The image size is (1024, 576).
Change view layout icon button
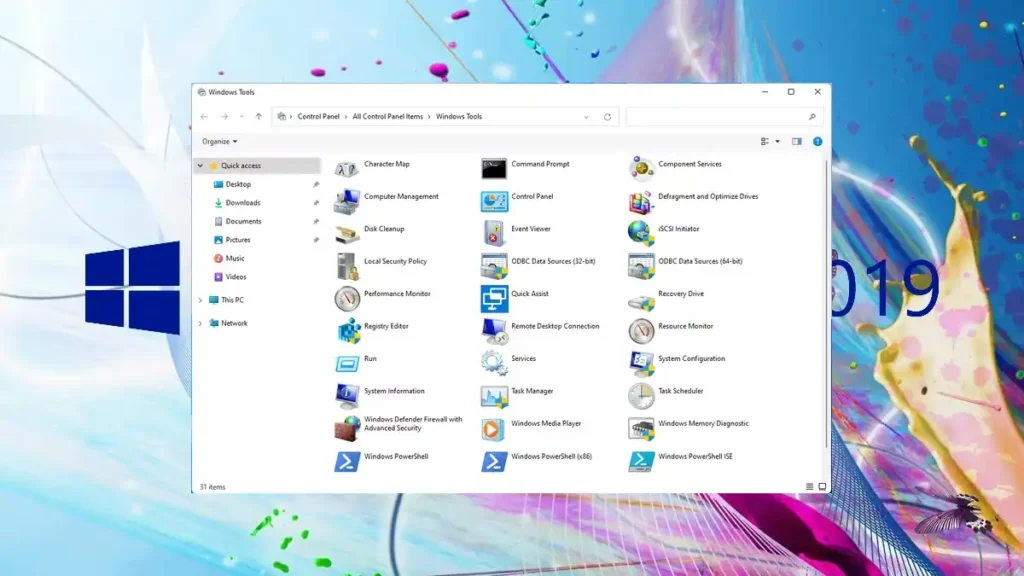765,141
